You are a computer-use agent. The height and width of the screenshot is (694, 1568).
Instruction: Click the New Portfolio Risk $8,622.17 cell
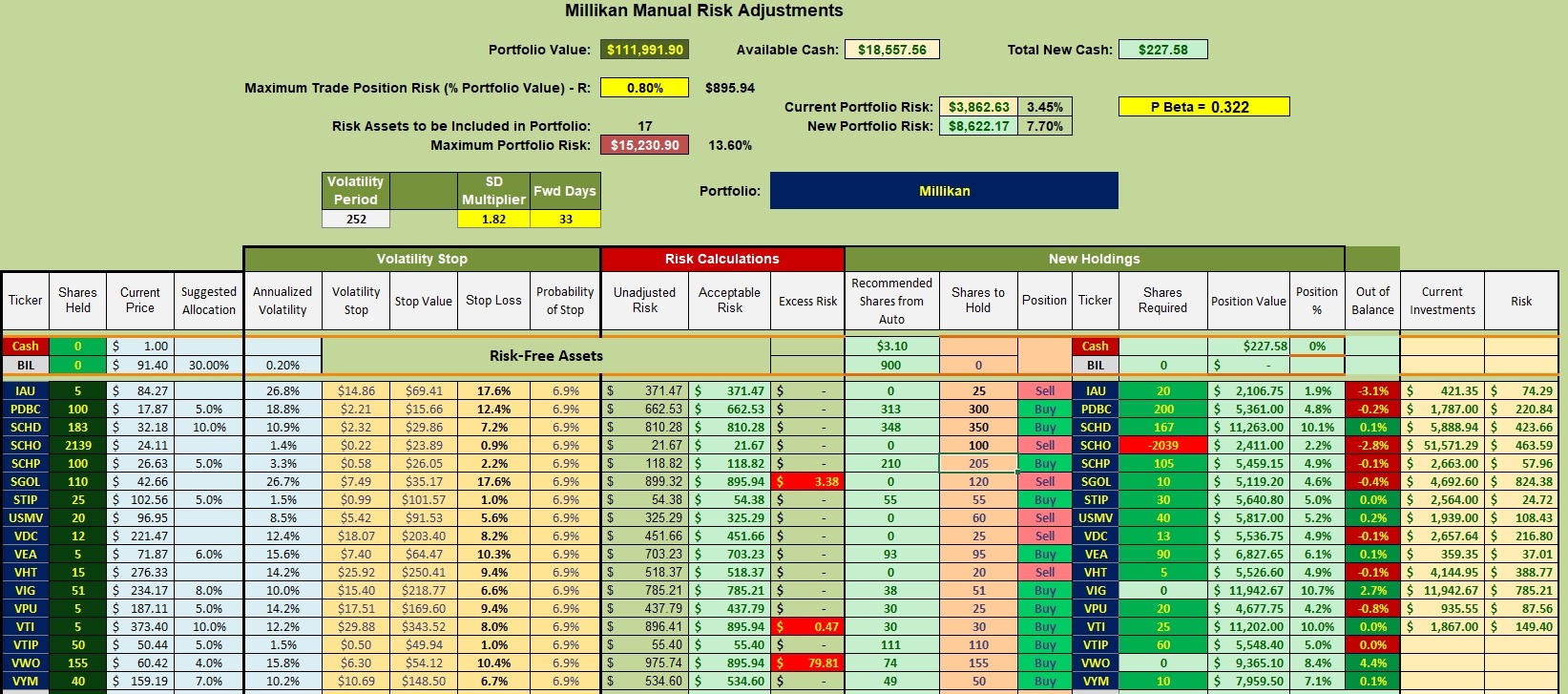tap(978, 126)
